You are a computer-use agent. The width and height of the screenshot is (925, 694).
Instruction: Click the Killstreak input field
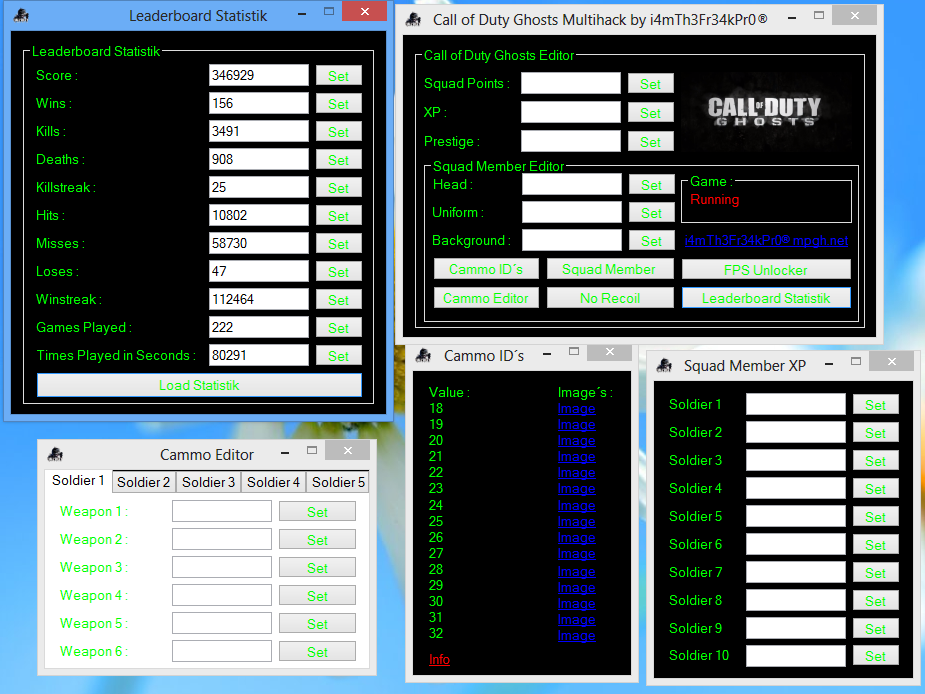click(x=259, y=187)
